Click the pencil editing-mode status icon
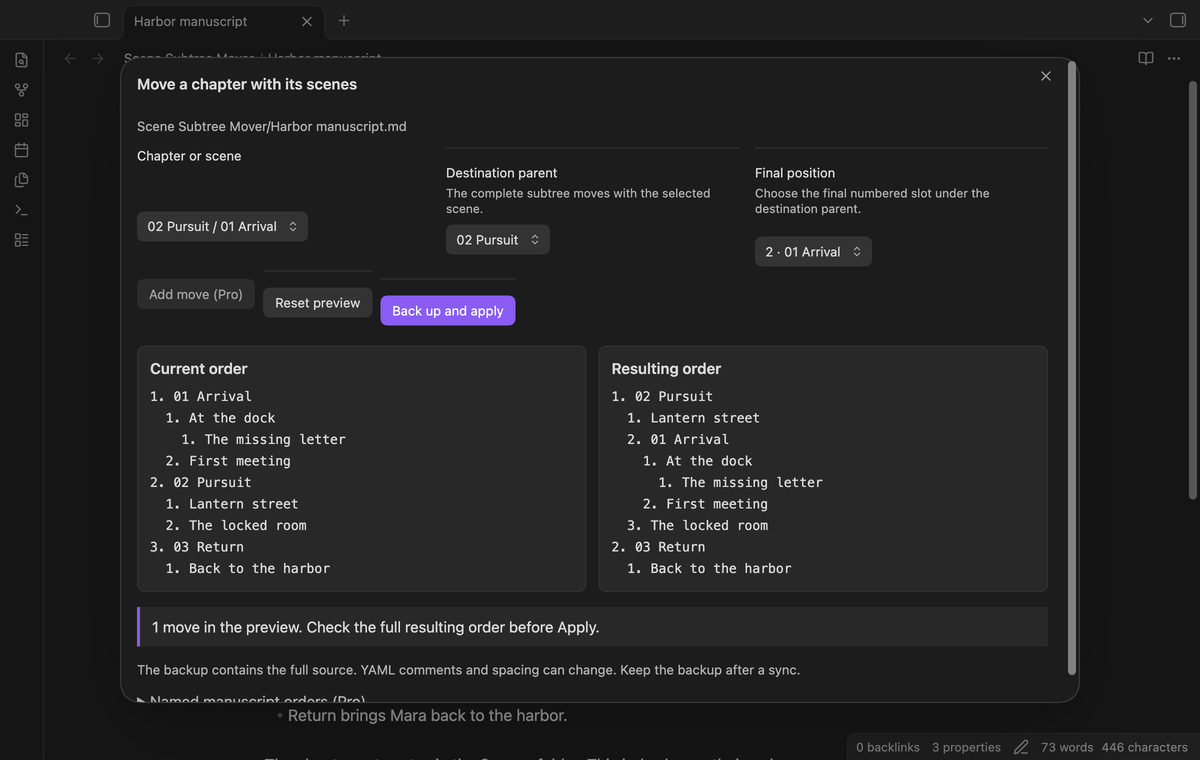 [1021, 747]
